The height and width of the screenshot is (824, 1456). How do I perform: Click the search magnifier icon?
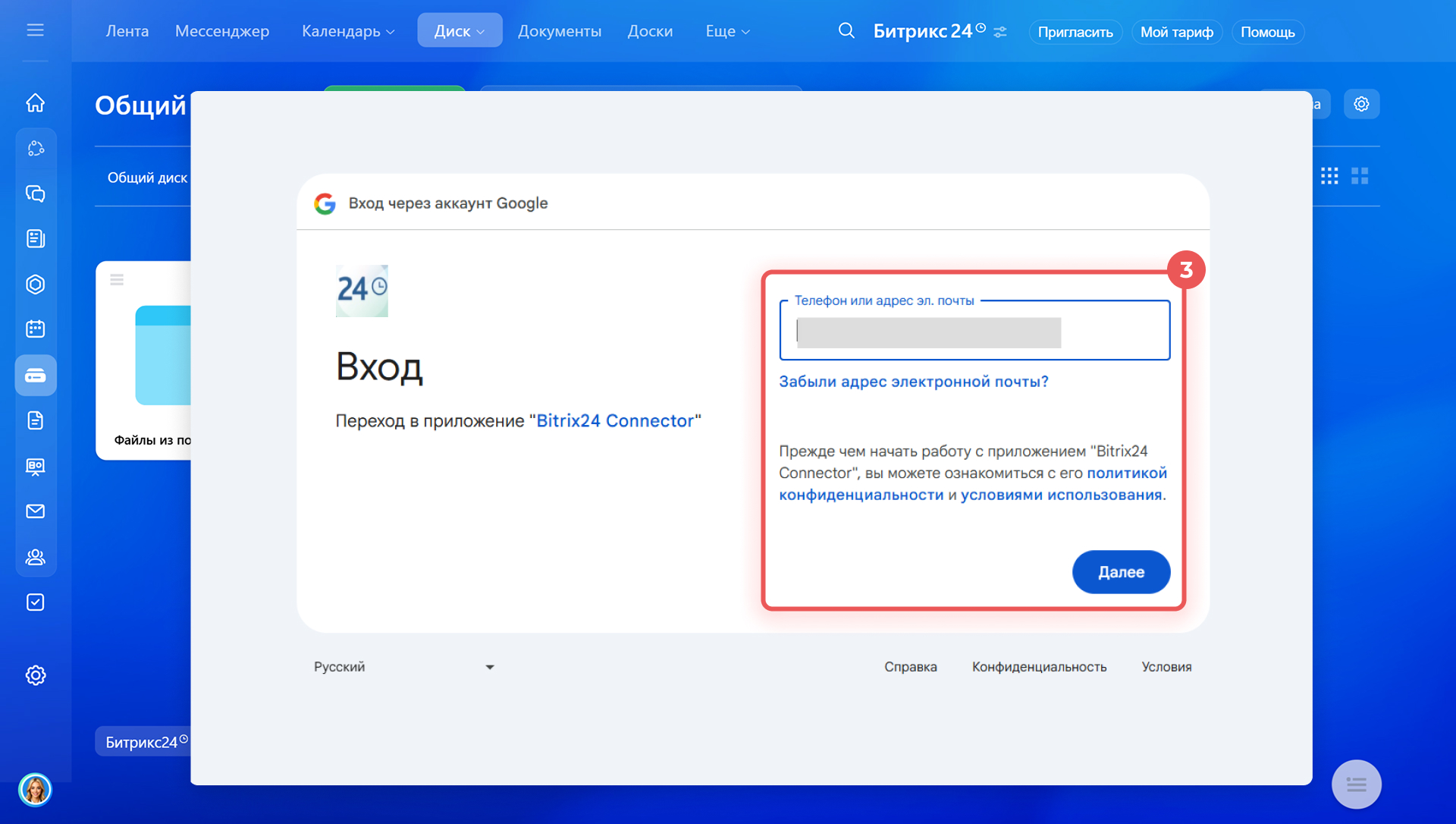(846, 31)
